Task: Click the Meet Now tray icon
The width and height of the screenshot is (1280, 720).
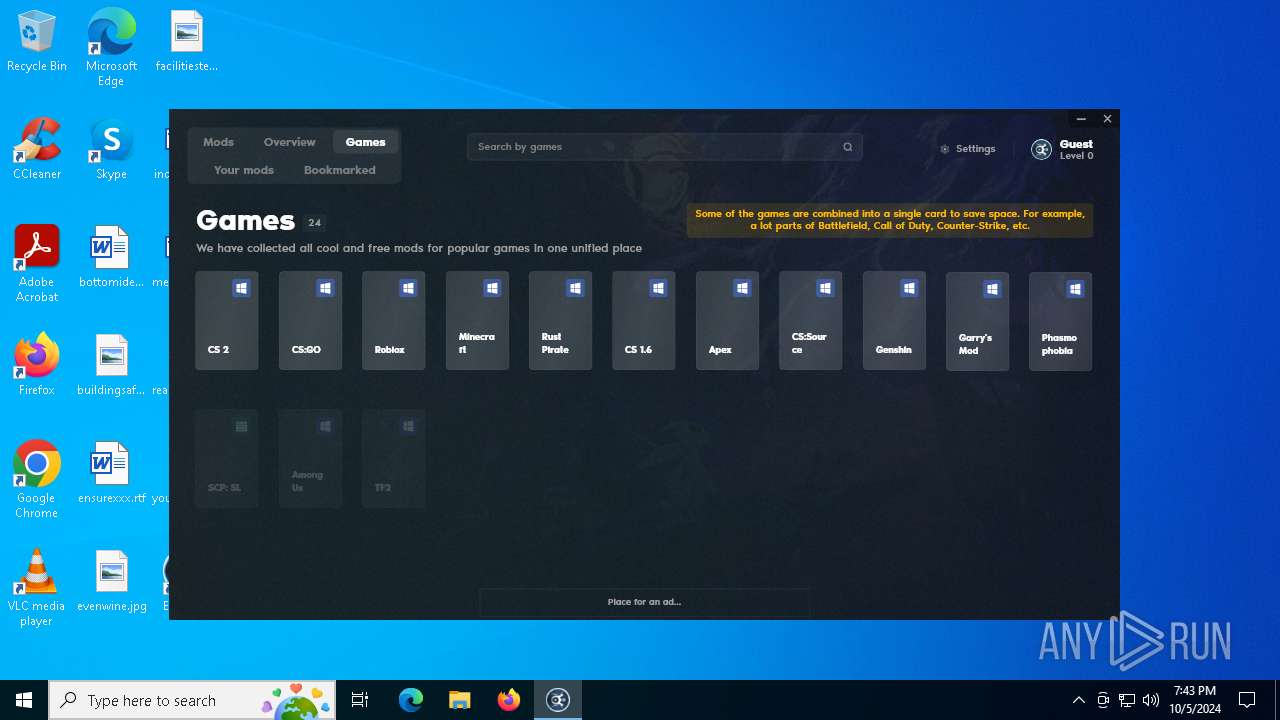Action: [x=1103, y=700]
